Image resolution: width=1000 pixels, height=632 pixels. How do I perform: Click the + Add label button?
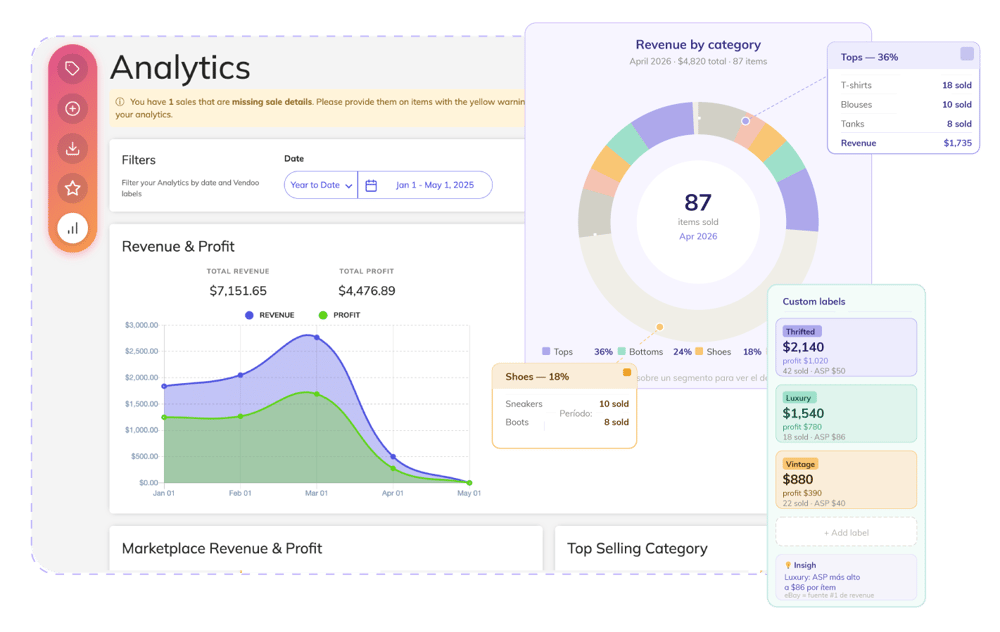(846, 533)
